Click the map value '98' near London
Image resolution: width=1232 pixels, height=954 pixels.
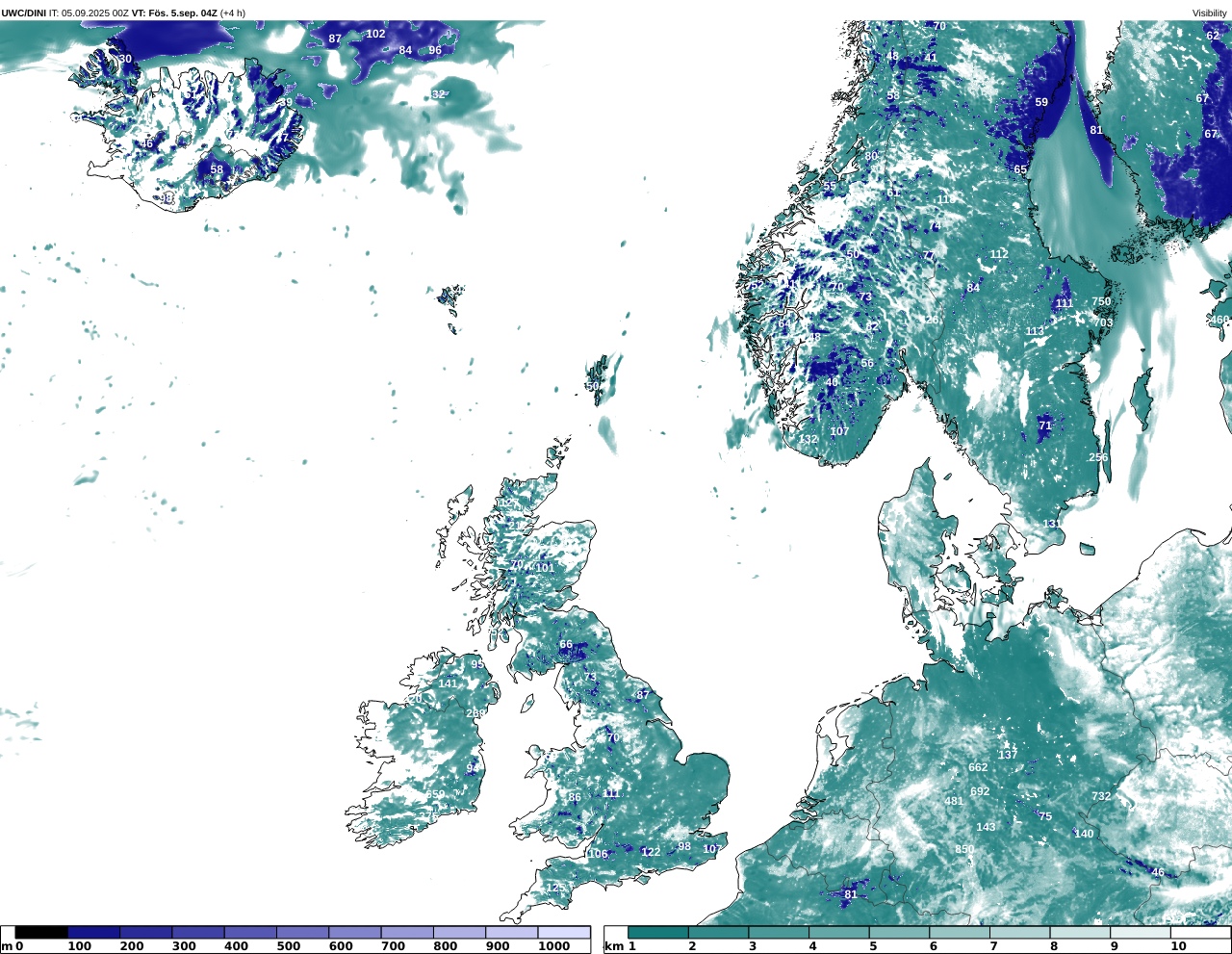click(684, 847)
